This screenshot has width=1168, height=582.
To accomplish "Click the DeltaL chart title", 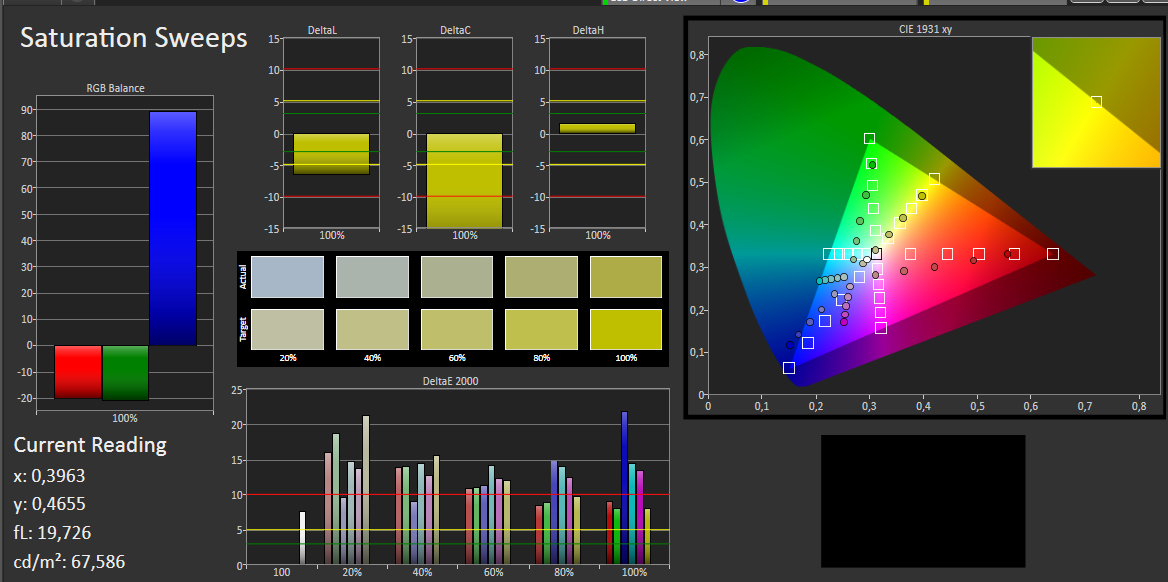I will point(323,30).
